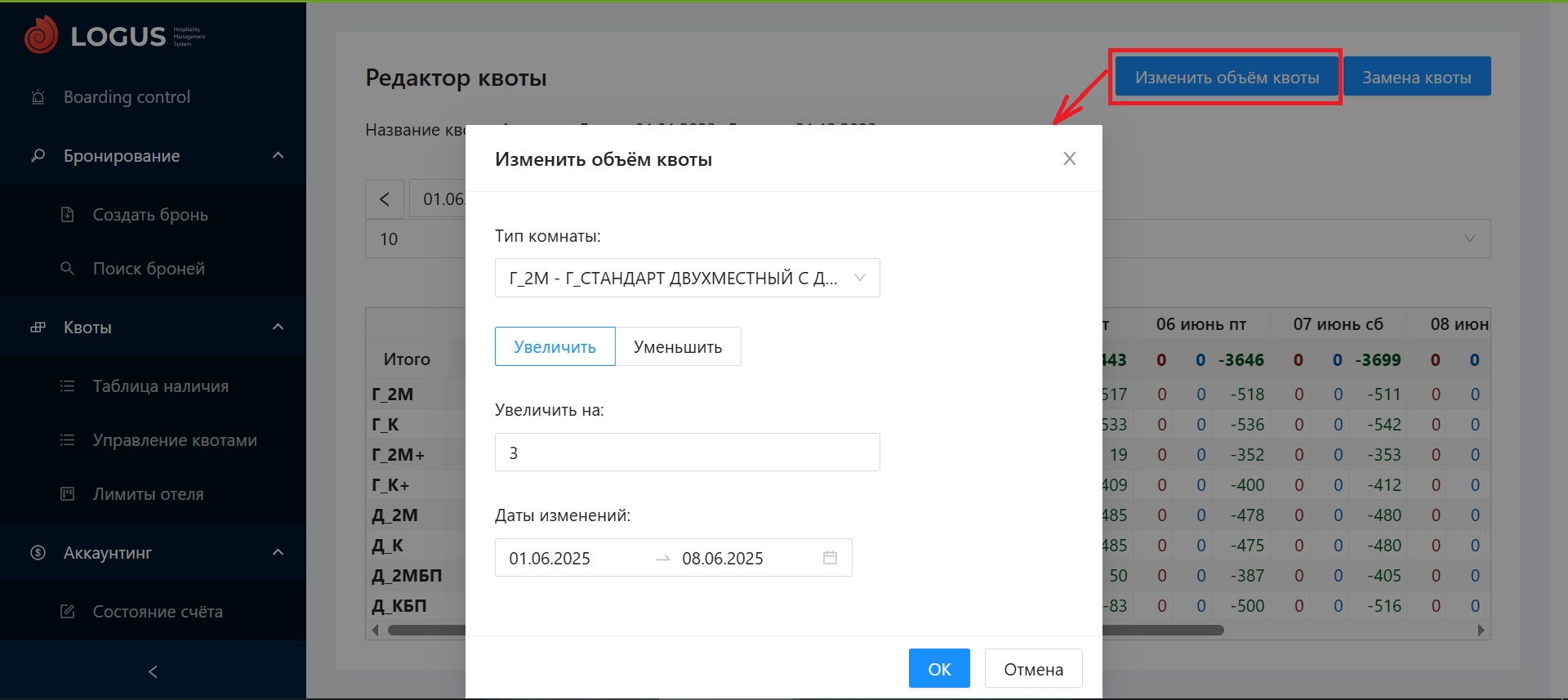
Task: Click the Аккаунтинг dollar icon
Action: click(x=38, y=552)
